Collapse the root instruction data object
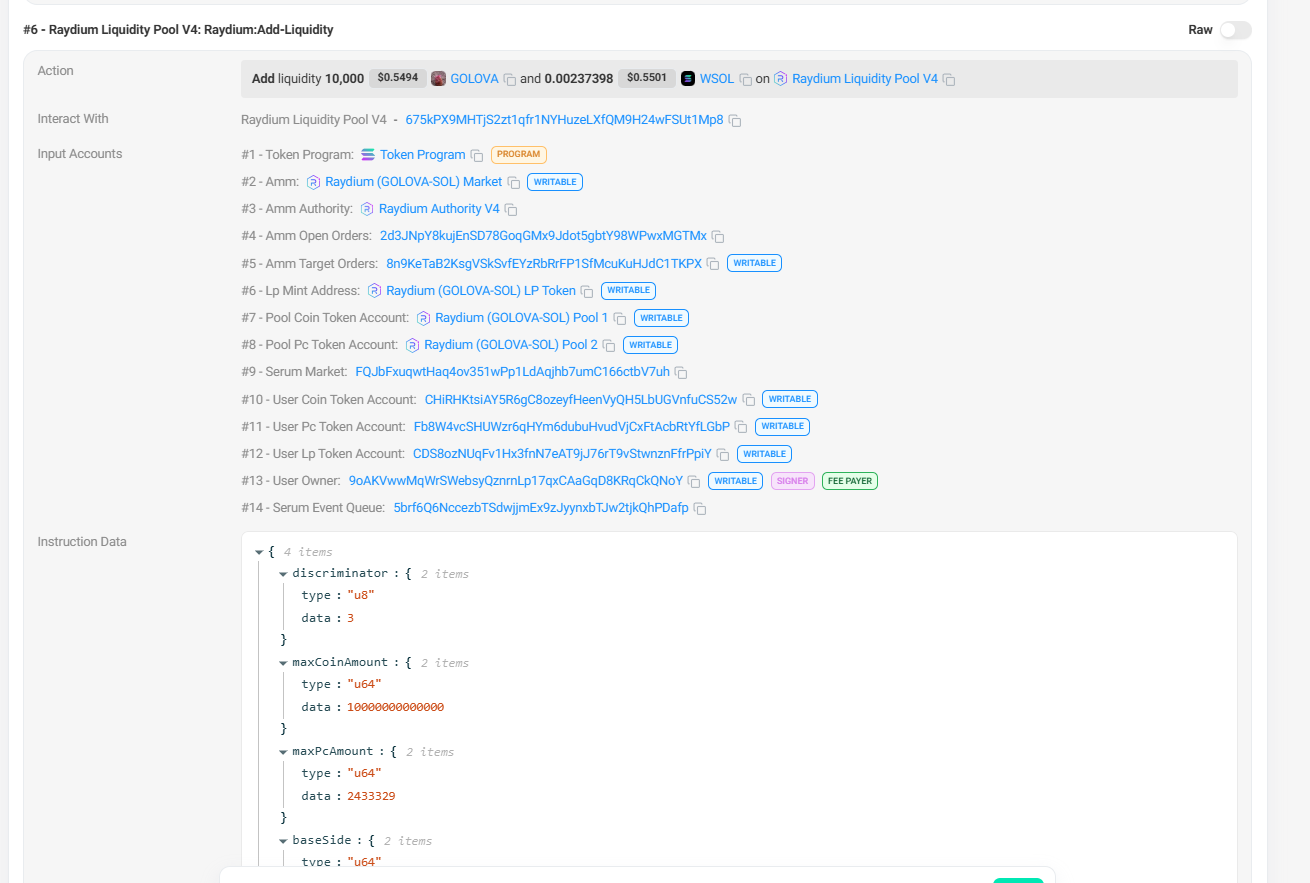The image size is (1310, 883). point(259,552)
